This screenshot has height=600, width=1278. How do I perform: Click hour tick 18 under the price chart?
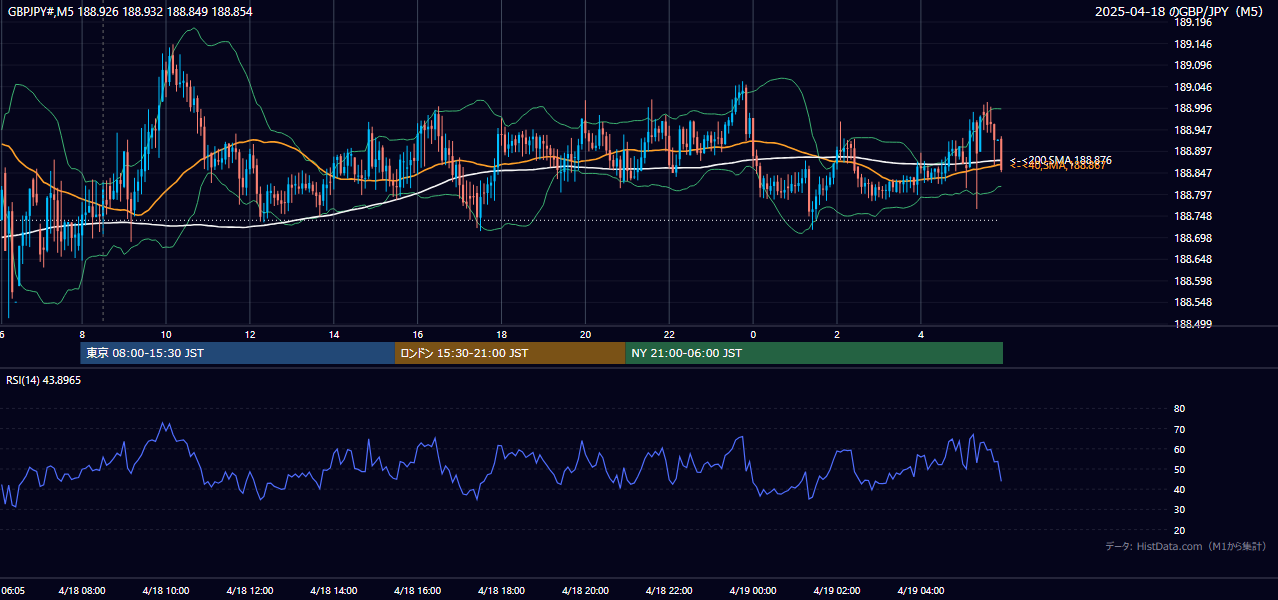[x=502, y=334]
